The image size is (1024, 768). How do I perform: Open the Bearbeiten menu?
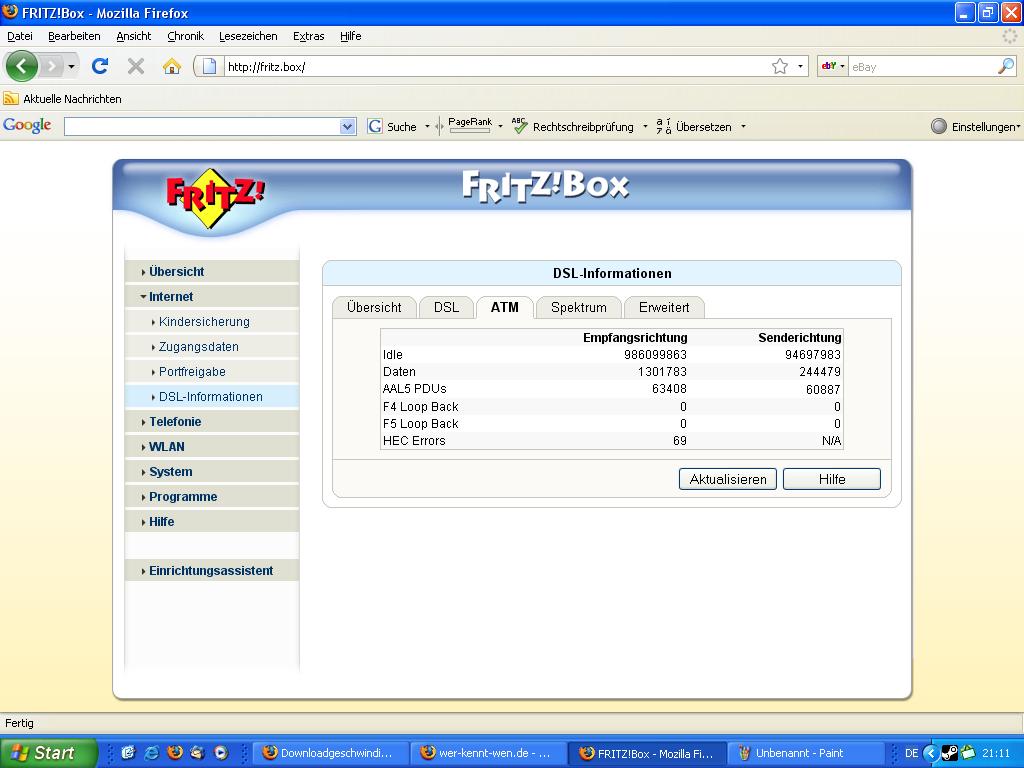[x=74, y=36]
